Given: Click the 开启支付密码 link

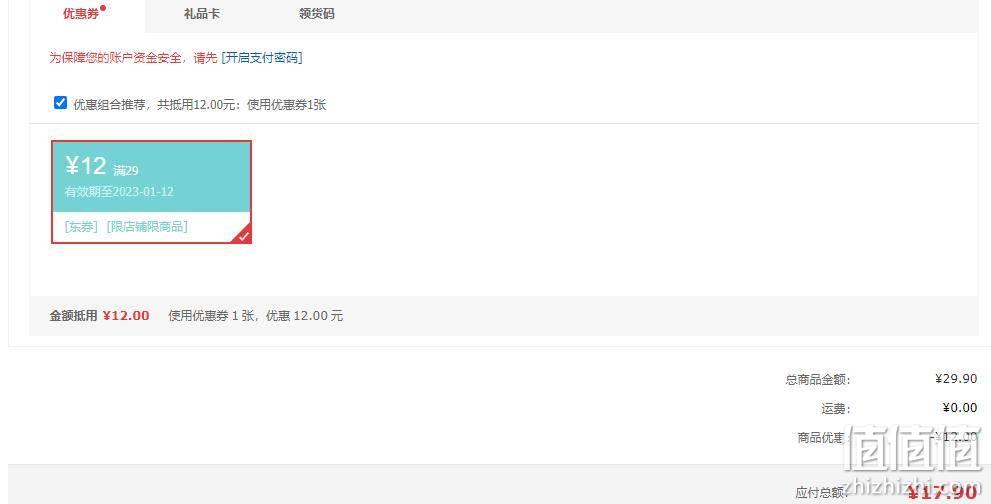Looking at the screenshot, I should (262, 58).
